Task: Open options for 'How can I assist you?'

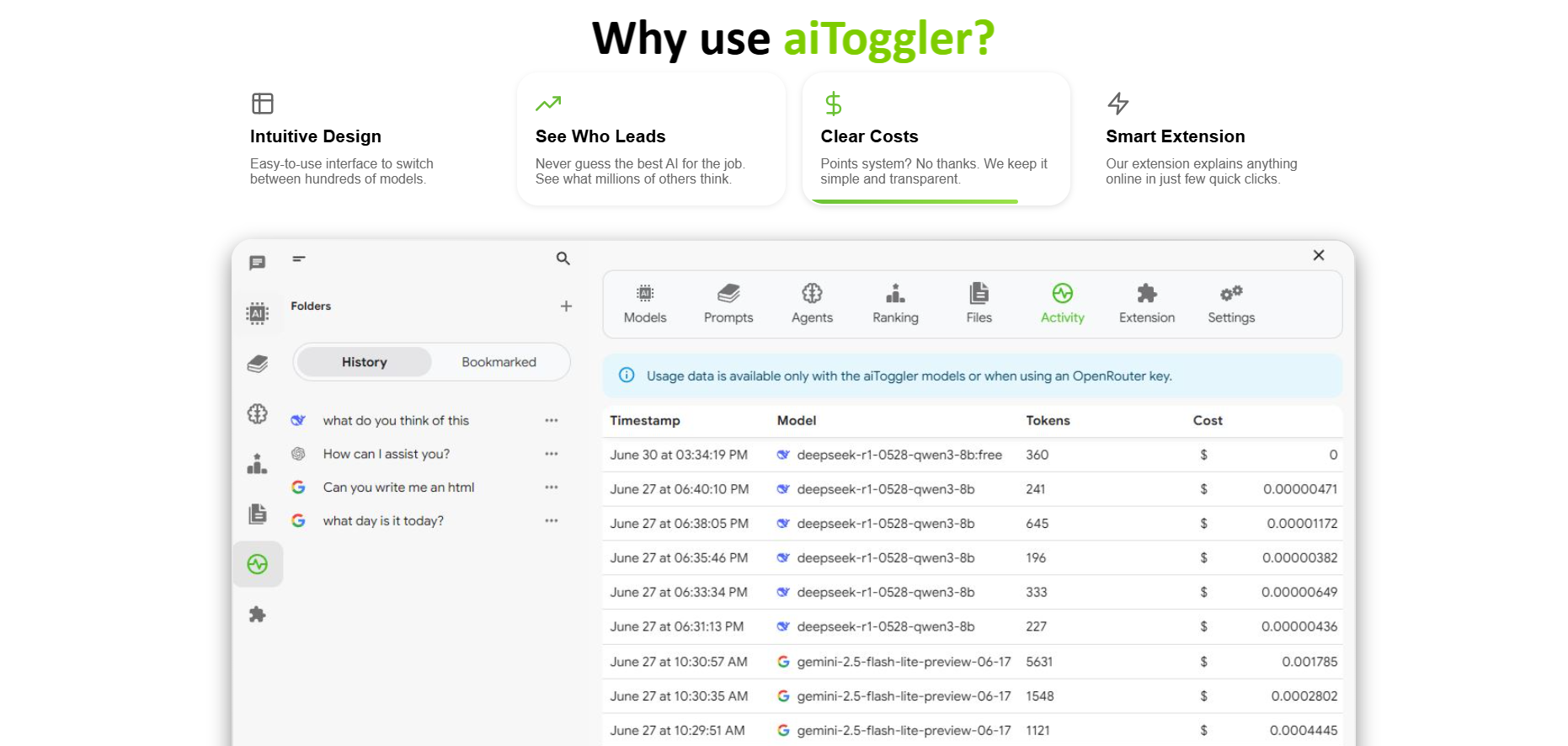Action: (552, 454)
